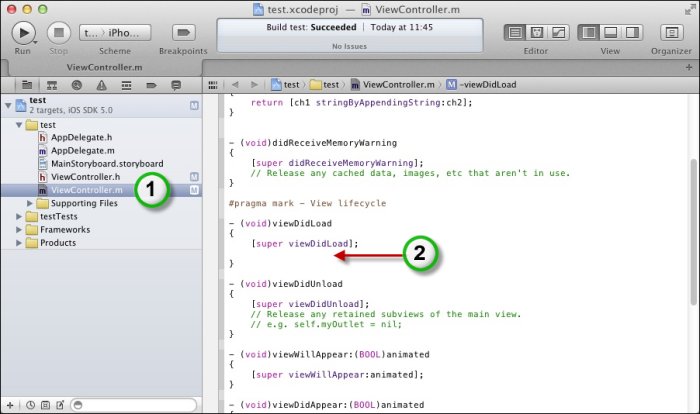Click test folder in jump bar

point(325,85)
